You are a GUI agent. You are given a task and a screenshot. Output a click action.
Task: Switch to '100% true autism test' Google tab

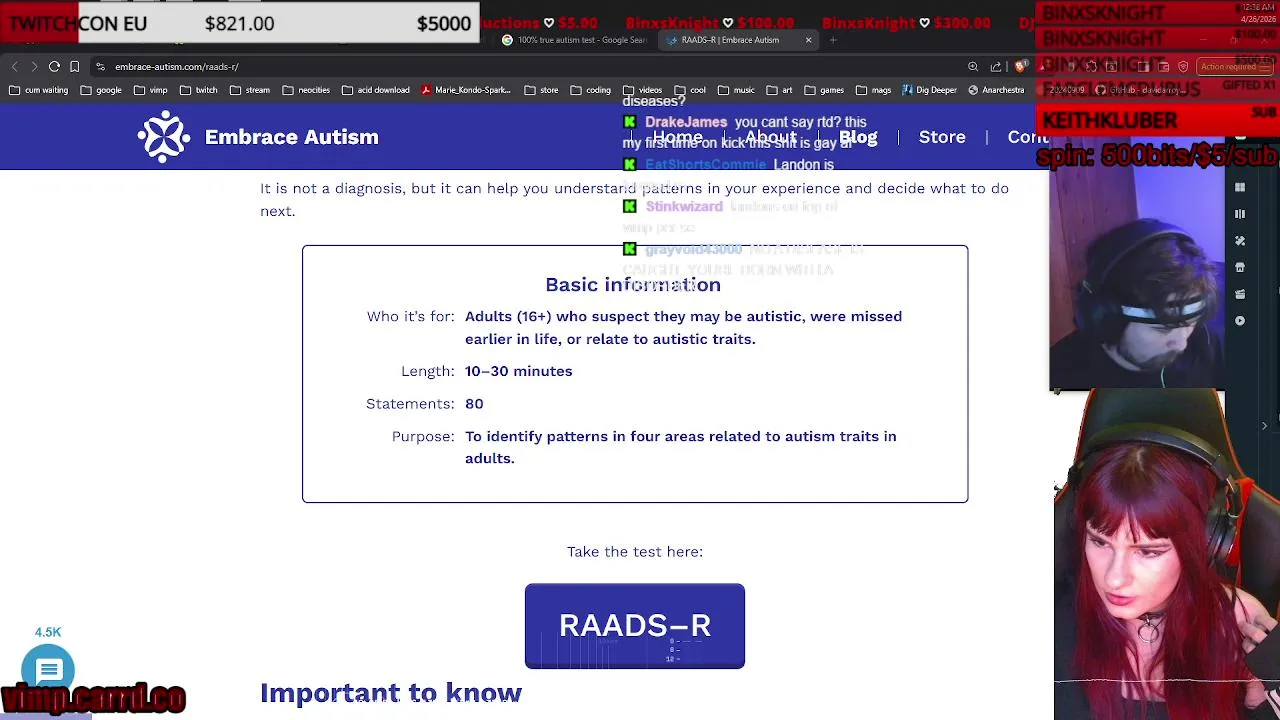[x=575, y=40]
